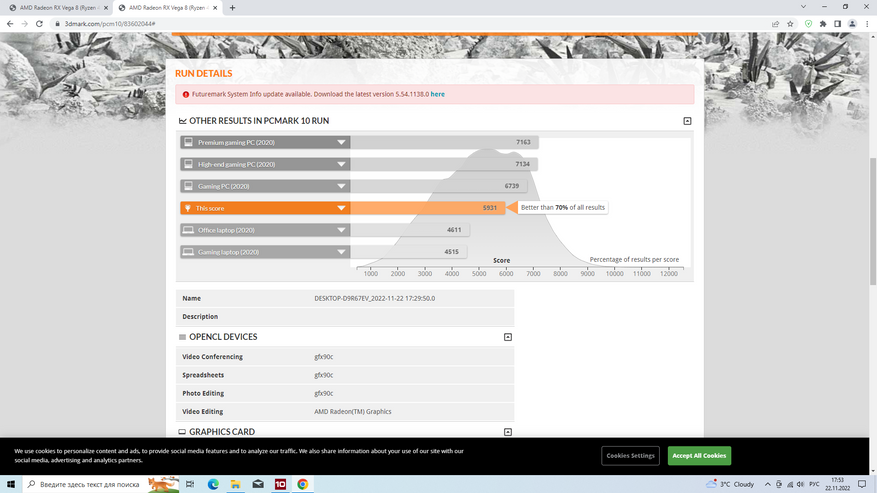Select the run name DESKTOP-D9R67EV text
This screenshot has width=877, height=493.
click(375, 298)
